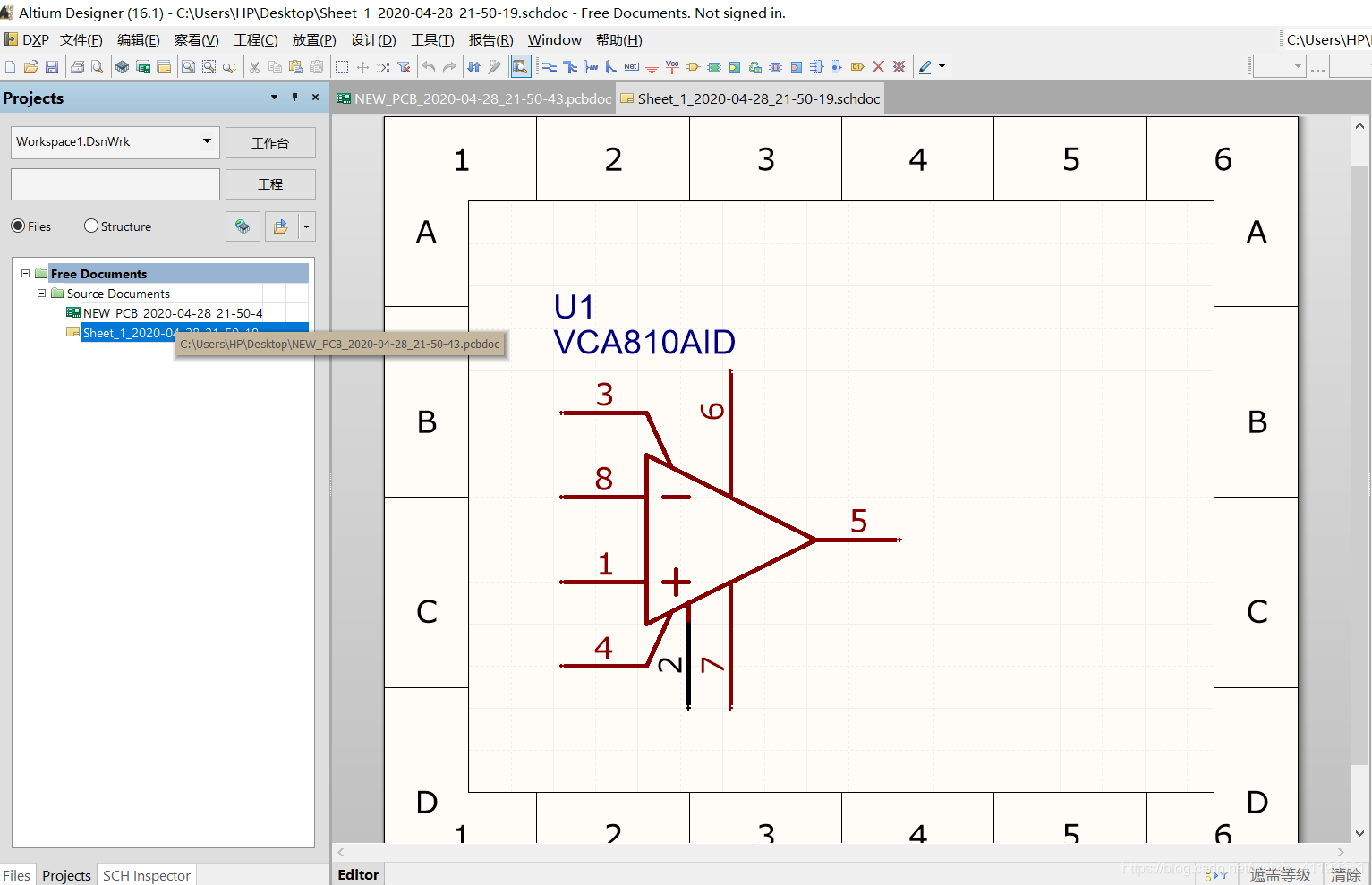Place a GND power port

pyautogui.click(x=652, y=67)
